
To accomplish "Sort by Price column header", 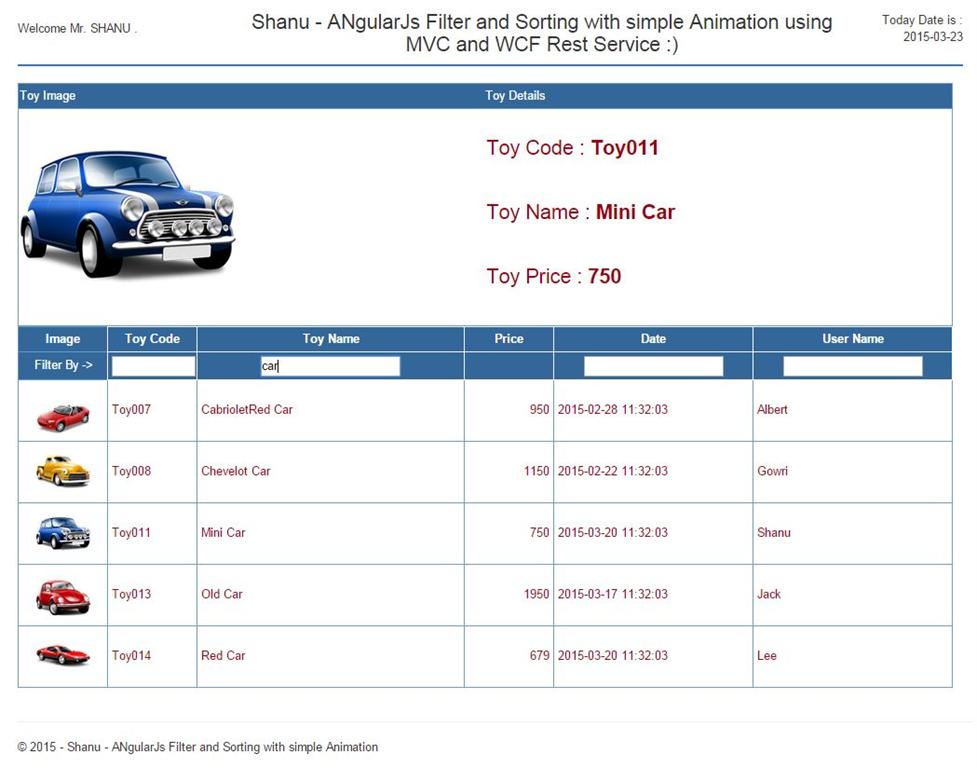I will 509,339.
